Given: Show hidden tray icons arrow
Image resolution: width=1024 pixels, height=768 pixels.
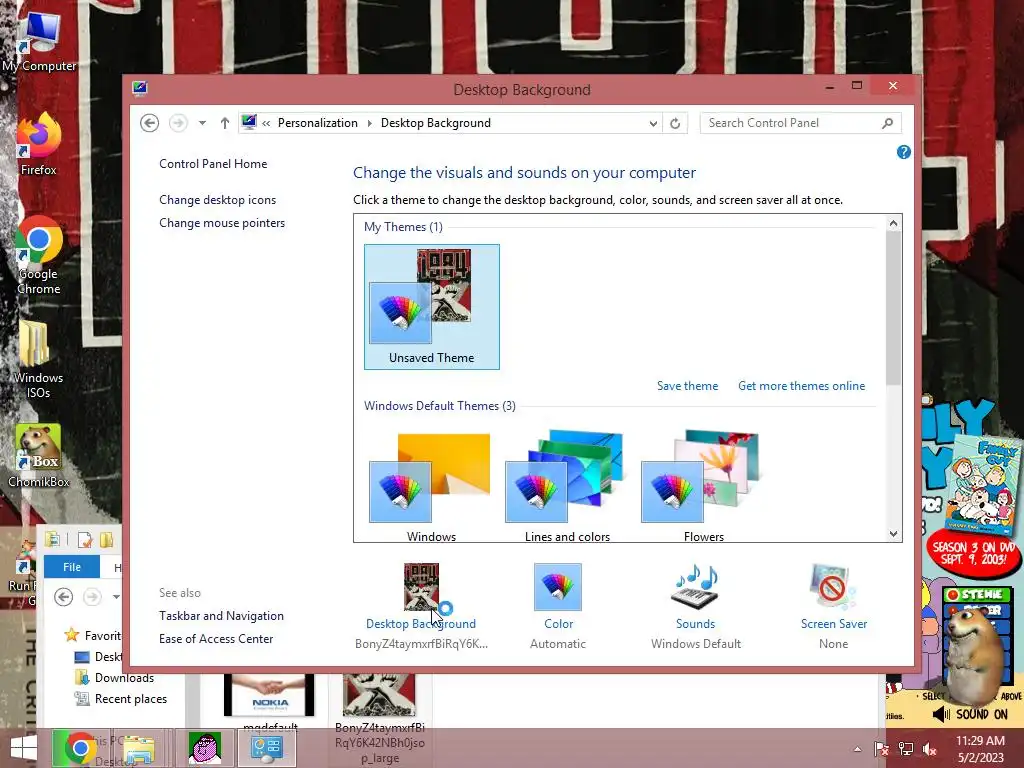Looking at the screenshot, I should coord(857,749).
